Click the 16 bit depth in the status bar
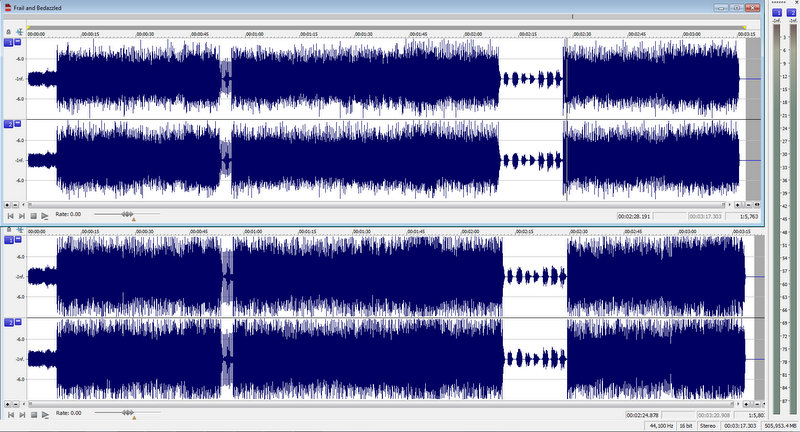Screen dimensions: 800x432 tap(686, 425)
